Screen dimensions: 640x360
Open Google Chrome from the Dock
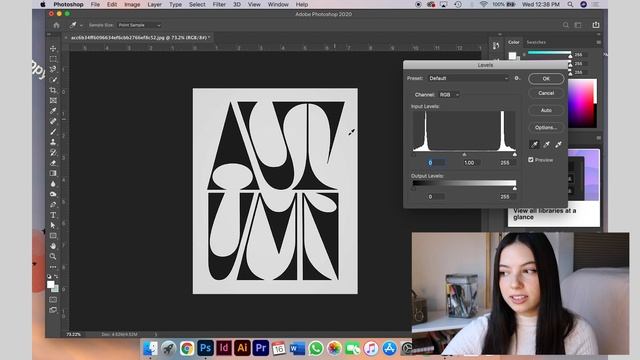[x=187, y=348]
